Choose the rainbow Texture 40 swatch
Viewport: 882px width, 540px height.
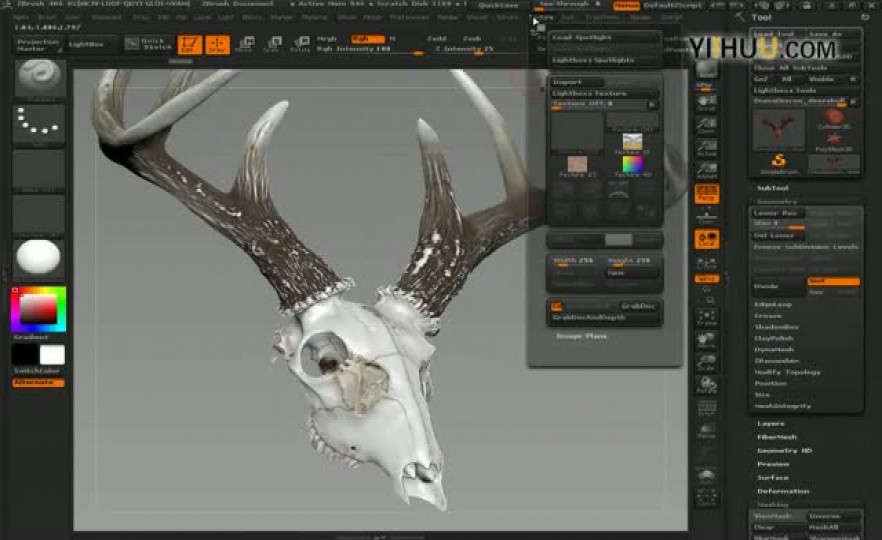coord(632,166)
